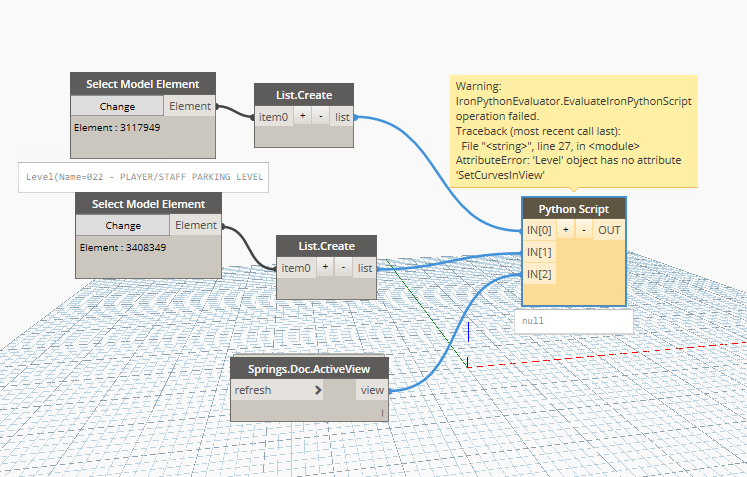Click the Element output port of node 3117949

(x=189, y=106)
